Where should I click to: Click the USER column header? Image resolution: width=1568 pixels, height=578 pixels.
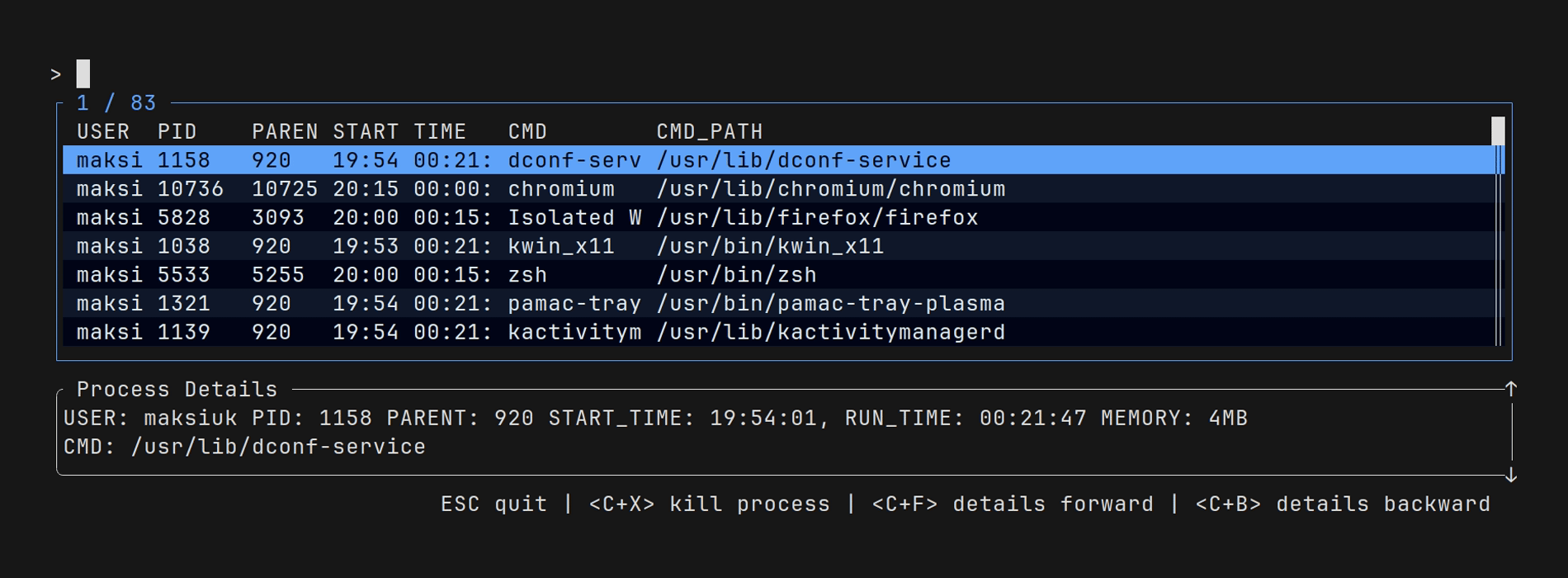coord(101,130)
